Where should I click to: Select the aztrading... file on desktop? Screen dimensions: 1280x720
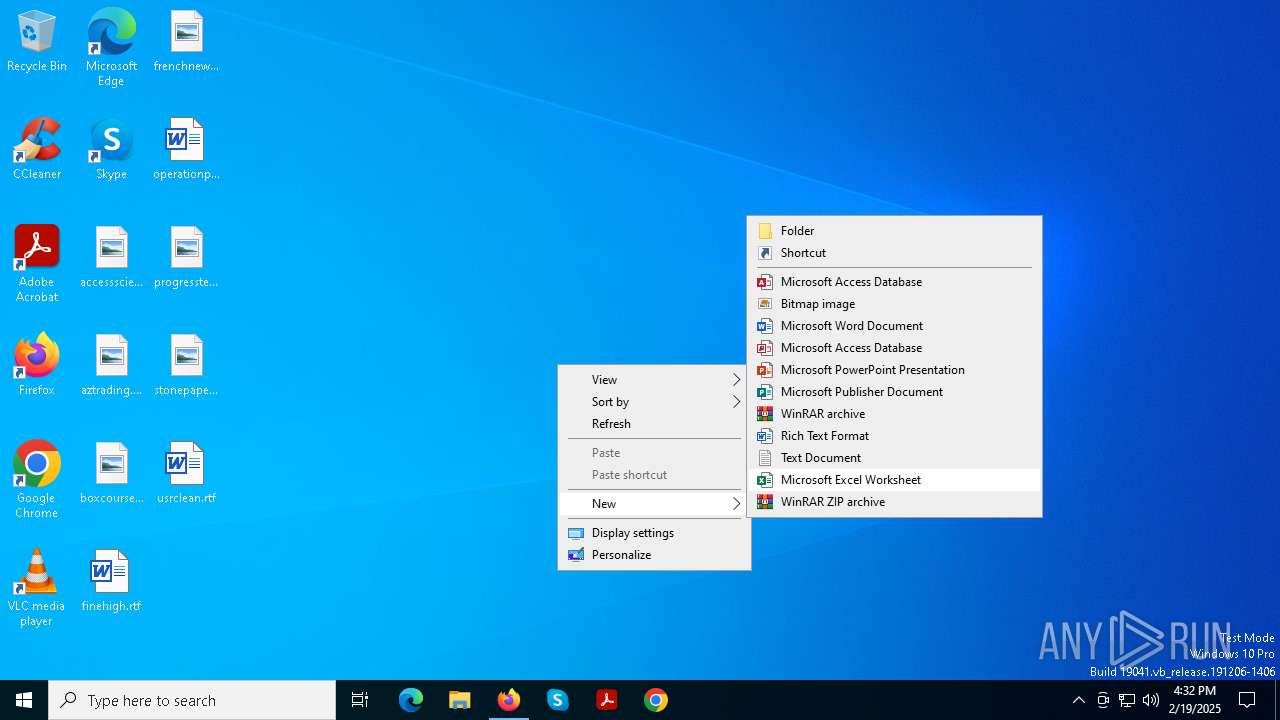(x=111, y=366)
